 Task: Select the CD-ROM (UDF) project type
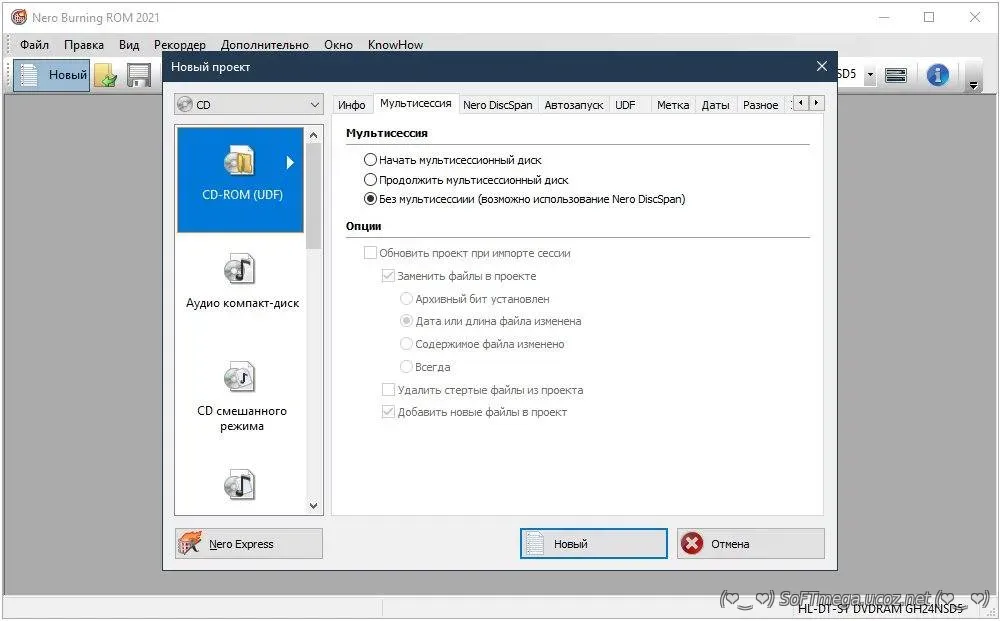tap(240, 179)
